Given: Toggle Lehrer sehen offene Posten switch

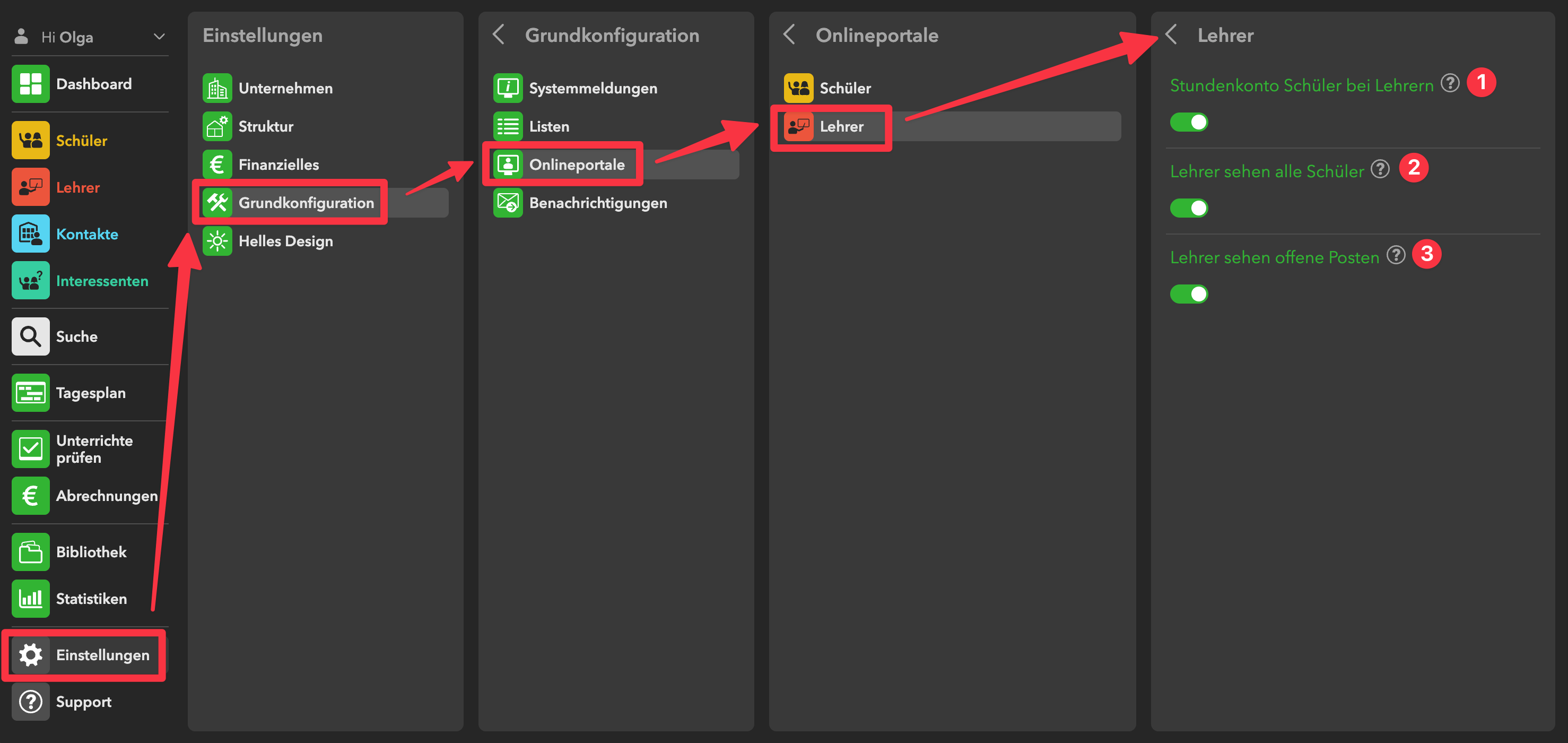Looking at the screenshot, I should (1189, 294).
